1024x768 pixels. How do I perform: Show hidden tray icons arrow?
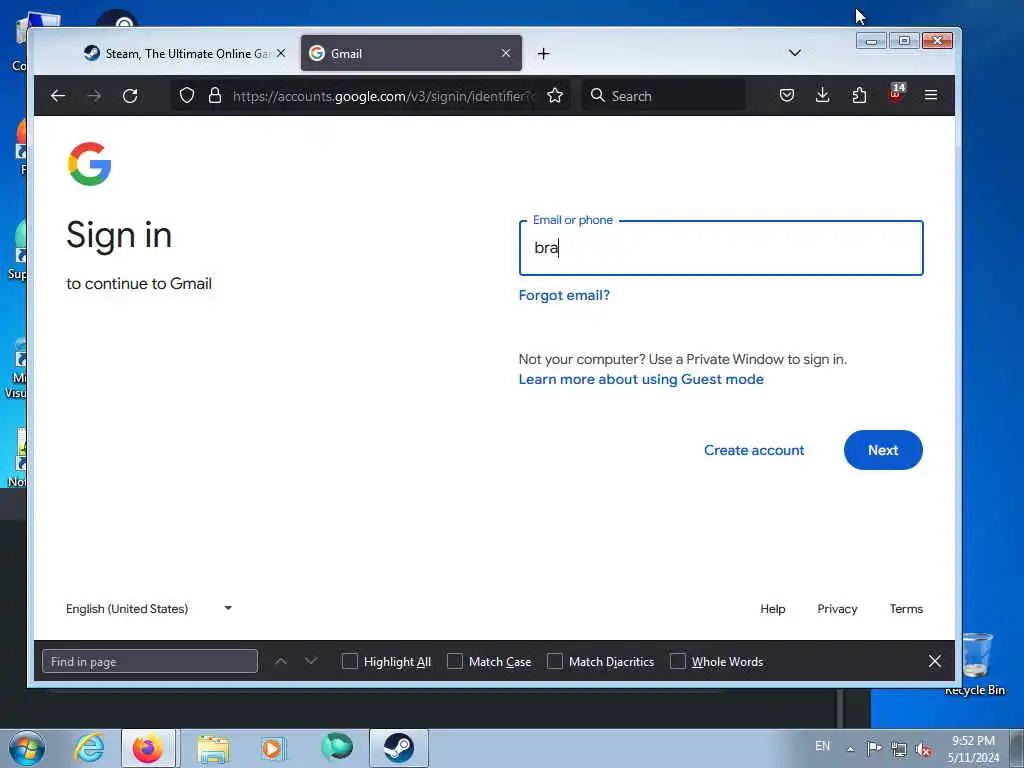(x=850, y=750)
